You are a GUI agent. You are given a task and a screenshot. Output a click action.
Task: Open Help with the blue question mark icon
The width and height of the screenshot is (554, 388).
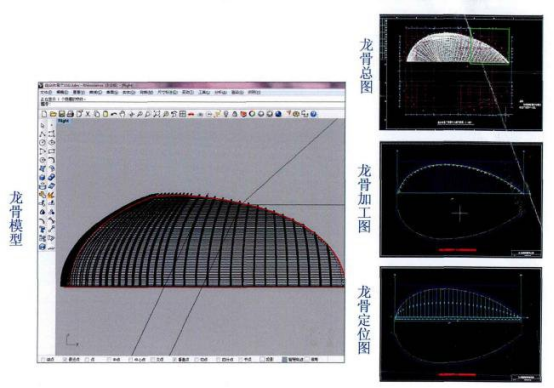point(313,114)
